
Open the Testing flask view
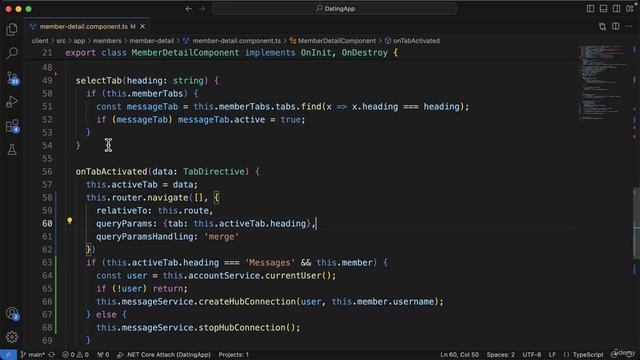click(12, 150)
